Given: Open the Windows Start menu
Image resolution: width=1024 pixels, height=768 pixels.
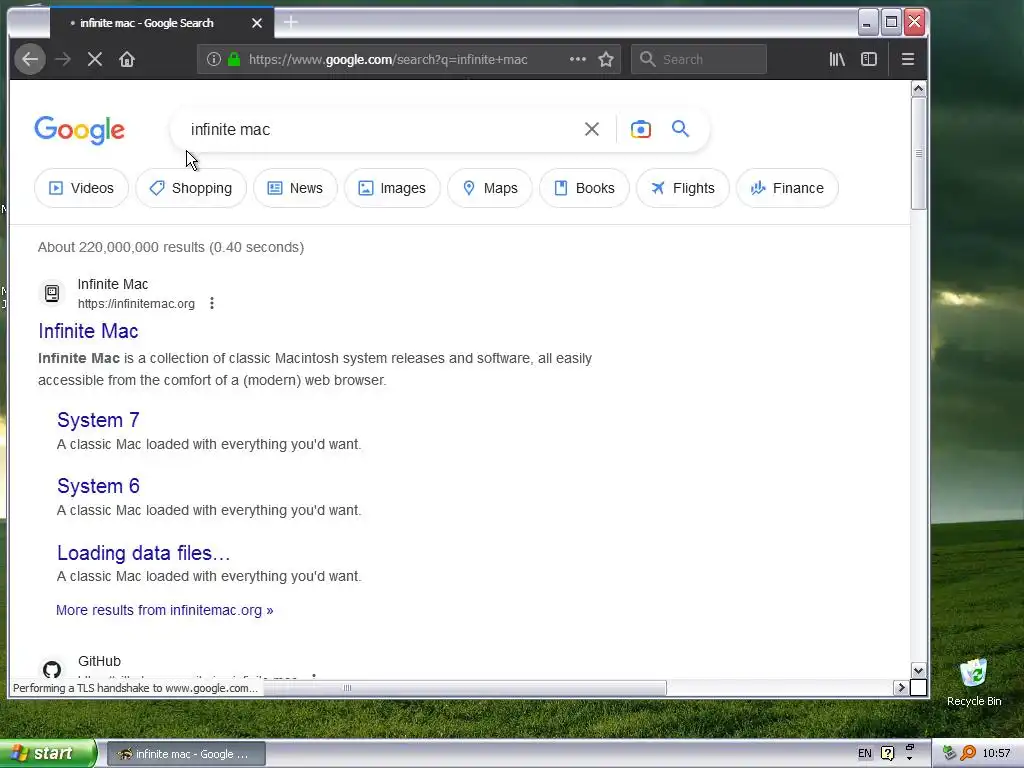Looking at the screenshot, I should click(47, 754).
